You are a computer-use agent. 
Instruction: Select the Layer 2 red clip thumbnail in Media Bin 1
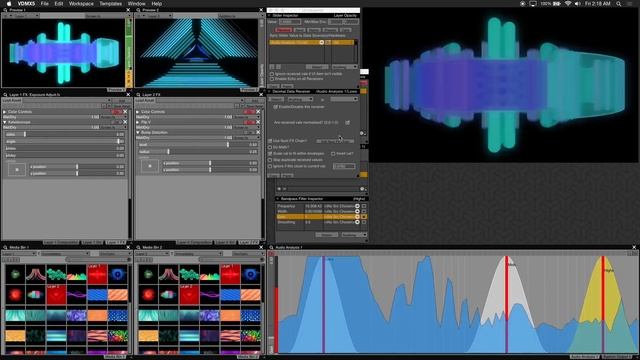(56, 294)
